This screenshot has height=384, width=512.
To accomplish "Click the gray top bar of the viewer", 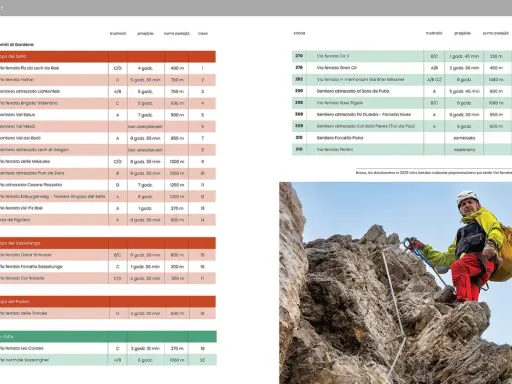I will [256, 8].
